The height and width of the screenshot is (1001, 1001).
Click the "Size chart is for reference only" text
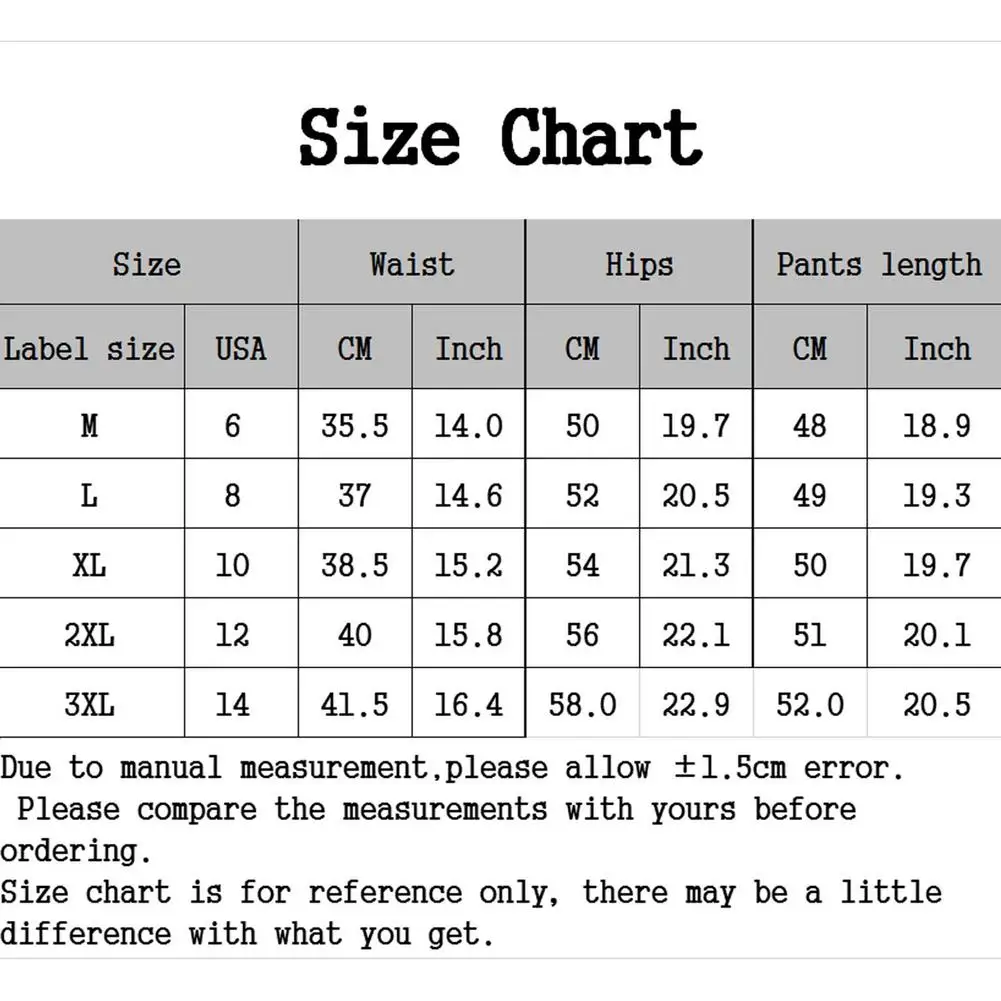[470, 891]
